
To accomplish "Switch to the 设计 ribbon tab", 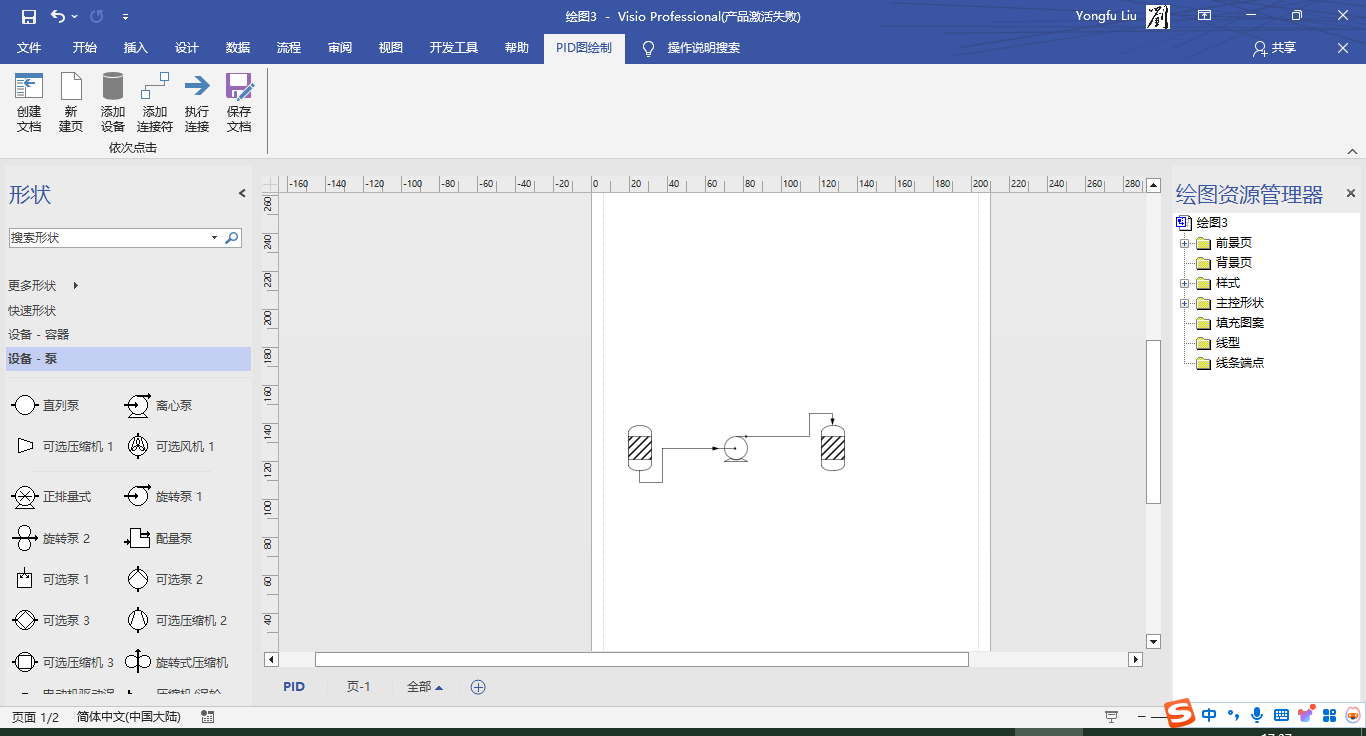I will [x=186, y=48].
